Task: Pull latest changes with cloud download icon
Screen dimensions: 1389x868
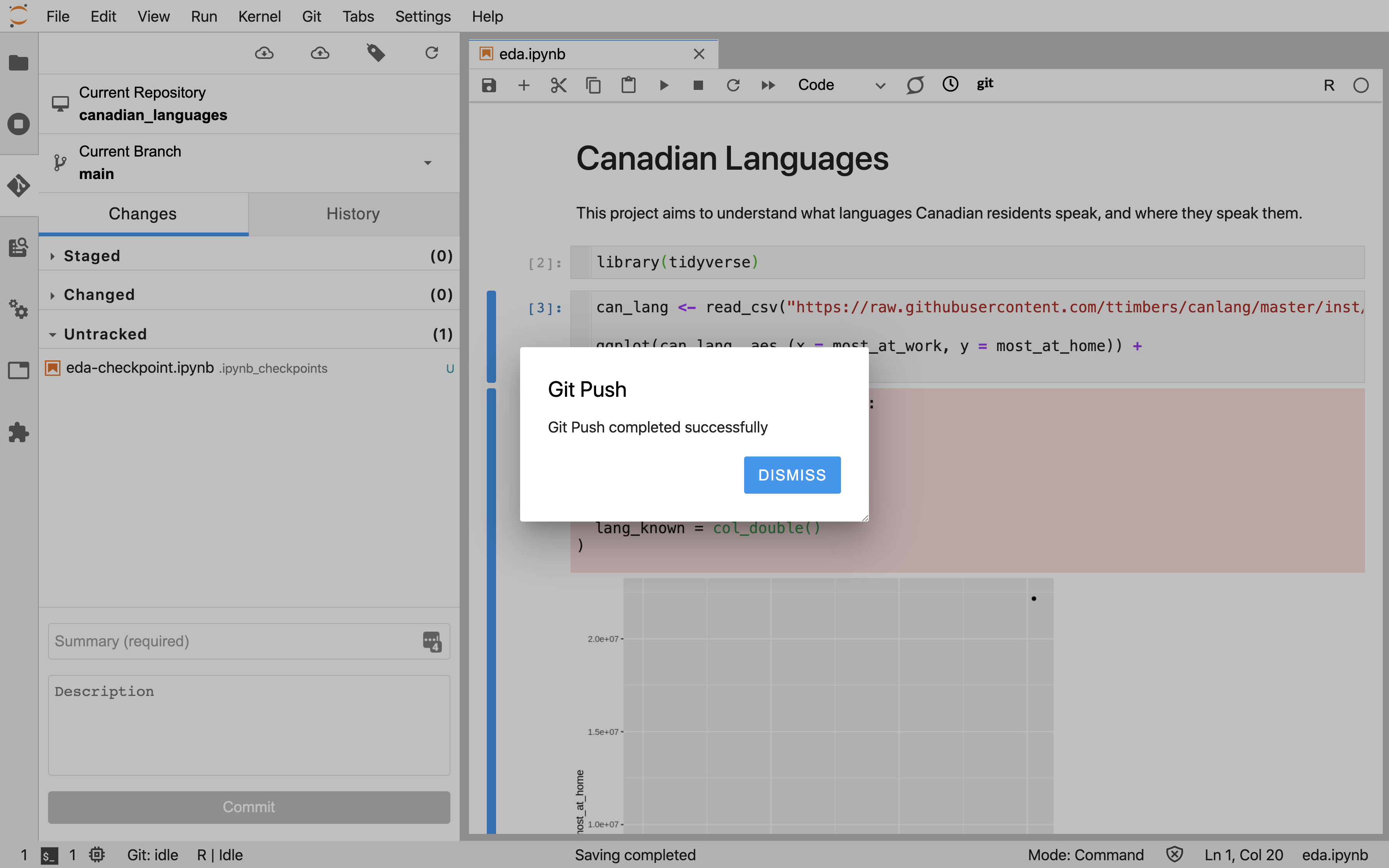Action: tap(264, 53)
